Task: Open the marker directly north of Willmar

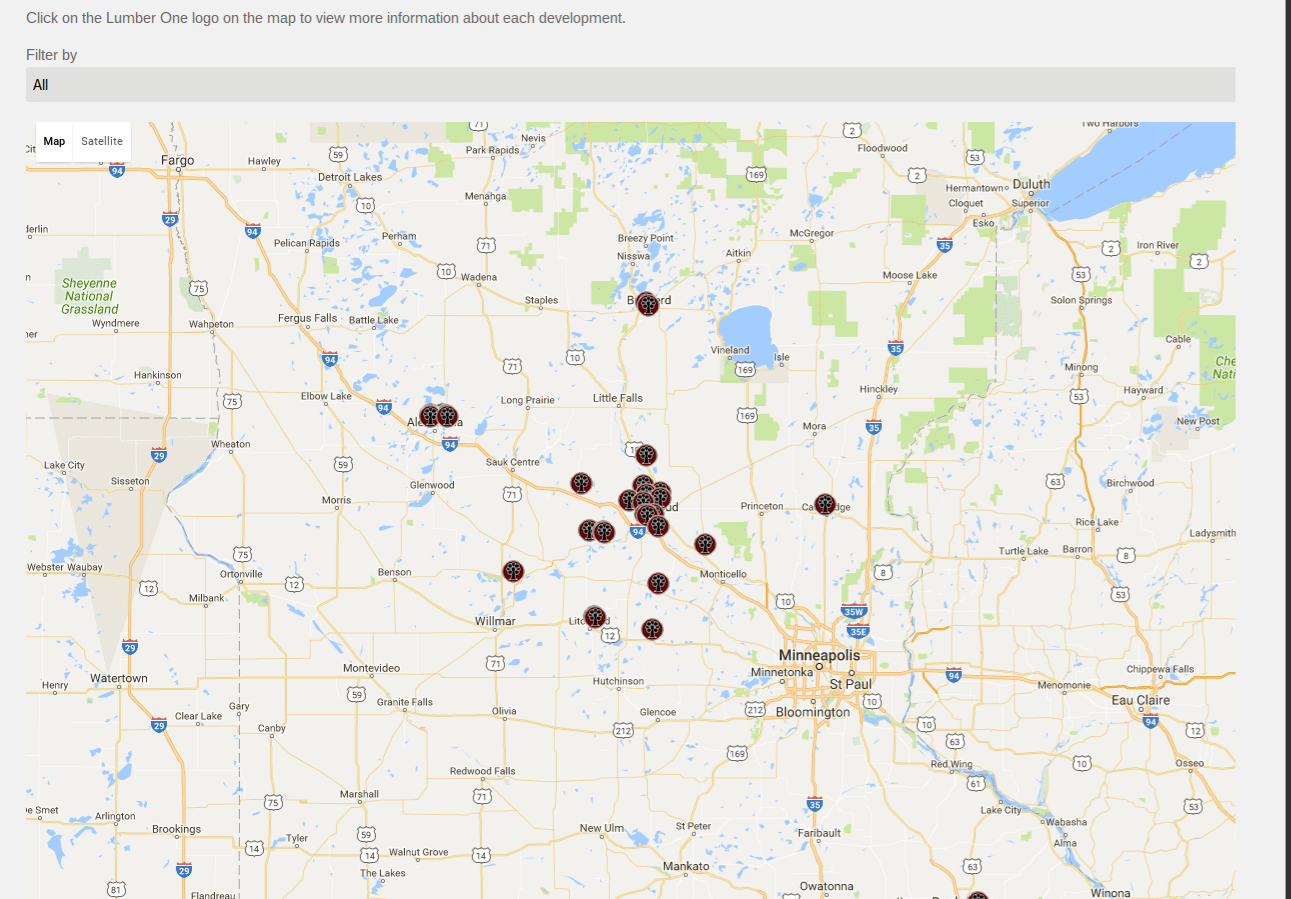Action: tap(513, 571)
